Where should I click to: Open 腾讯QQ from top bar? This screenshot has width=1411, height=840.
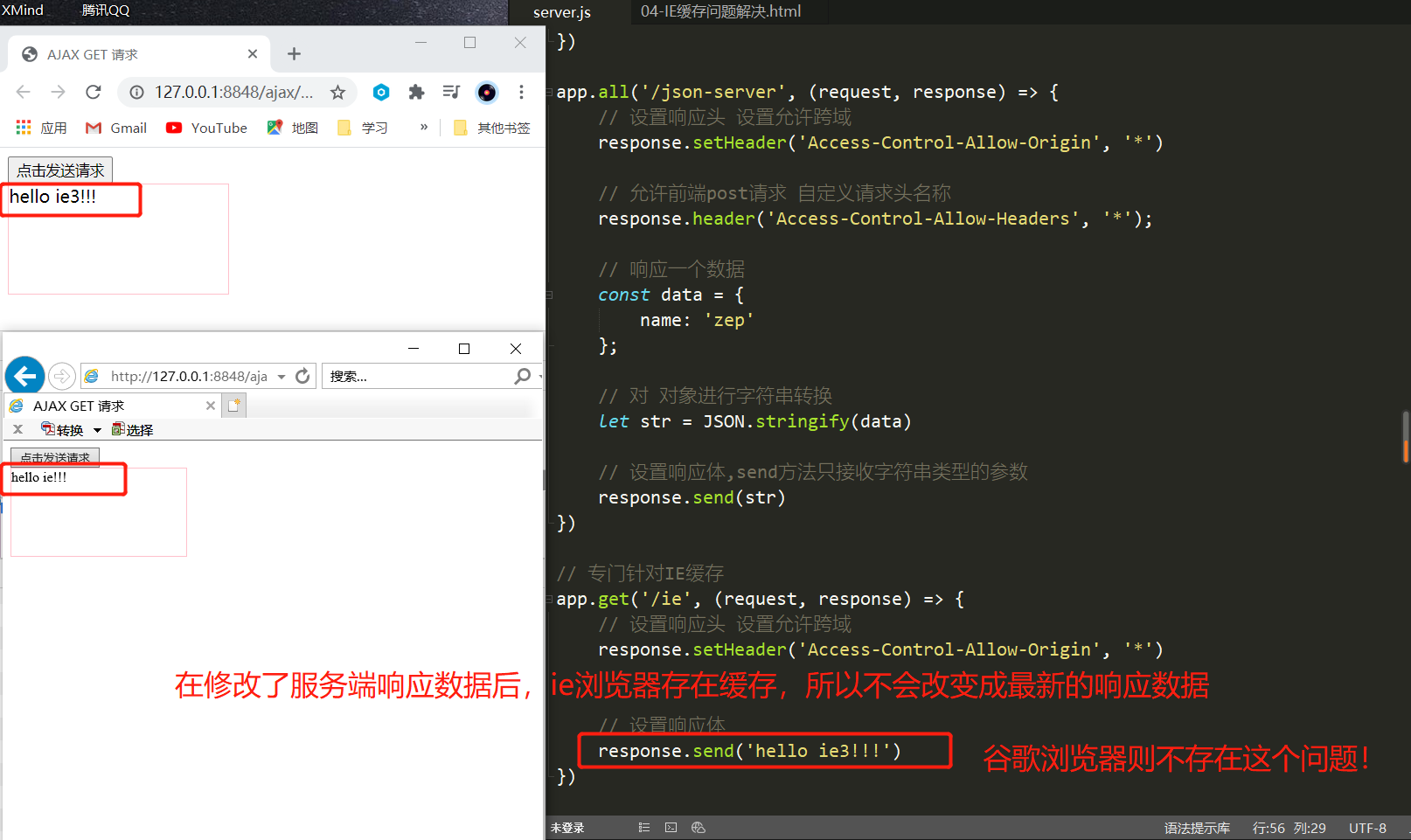click(105, 10)
